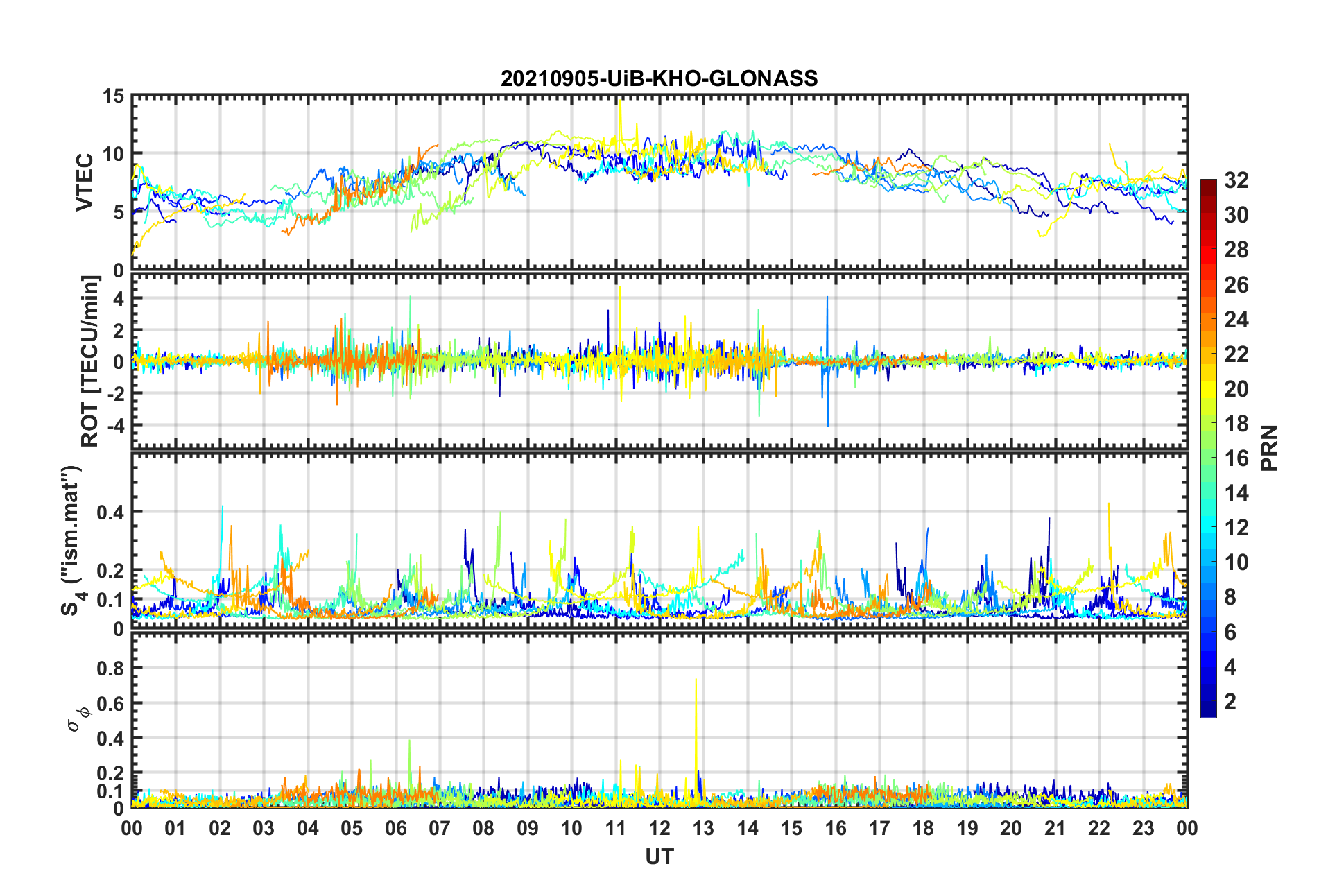Click the S4 ("ism.mat") axis label
This screenshot has height=896, width=1319.
coord(72,540)
